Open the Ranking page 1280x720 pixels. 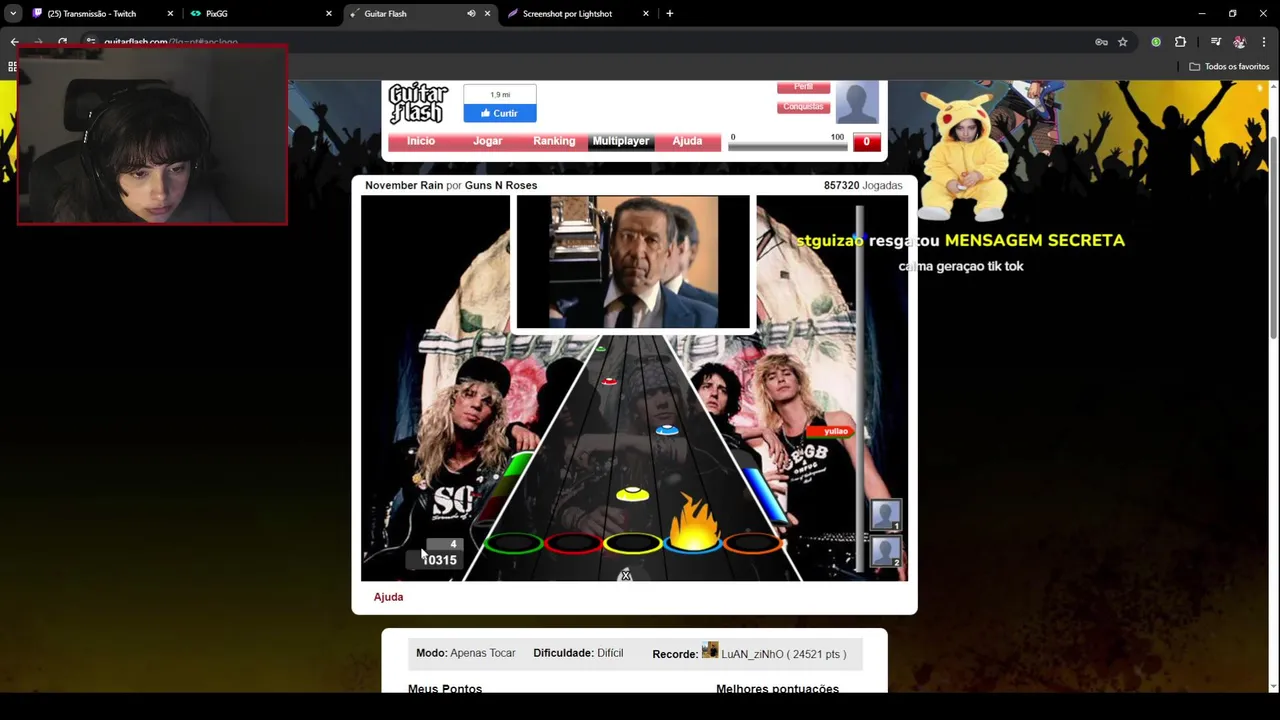[554, 141]
